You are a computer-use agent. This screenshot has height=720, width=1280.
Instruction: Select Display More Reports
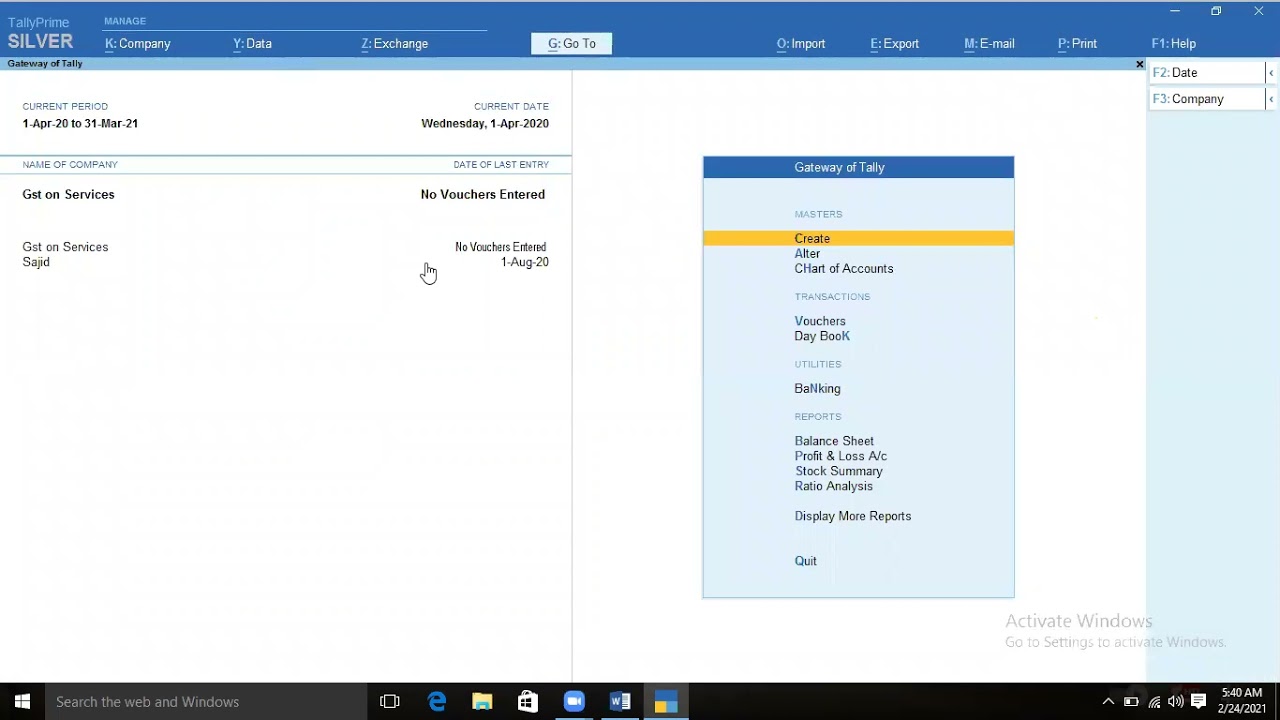(x=853, y=516)
